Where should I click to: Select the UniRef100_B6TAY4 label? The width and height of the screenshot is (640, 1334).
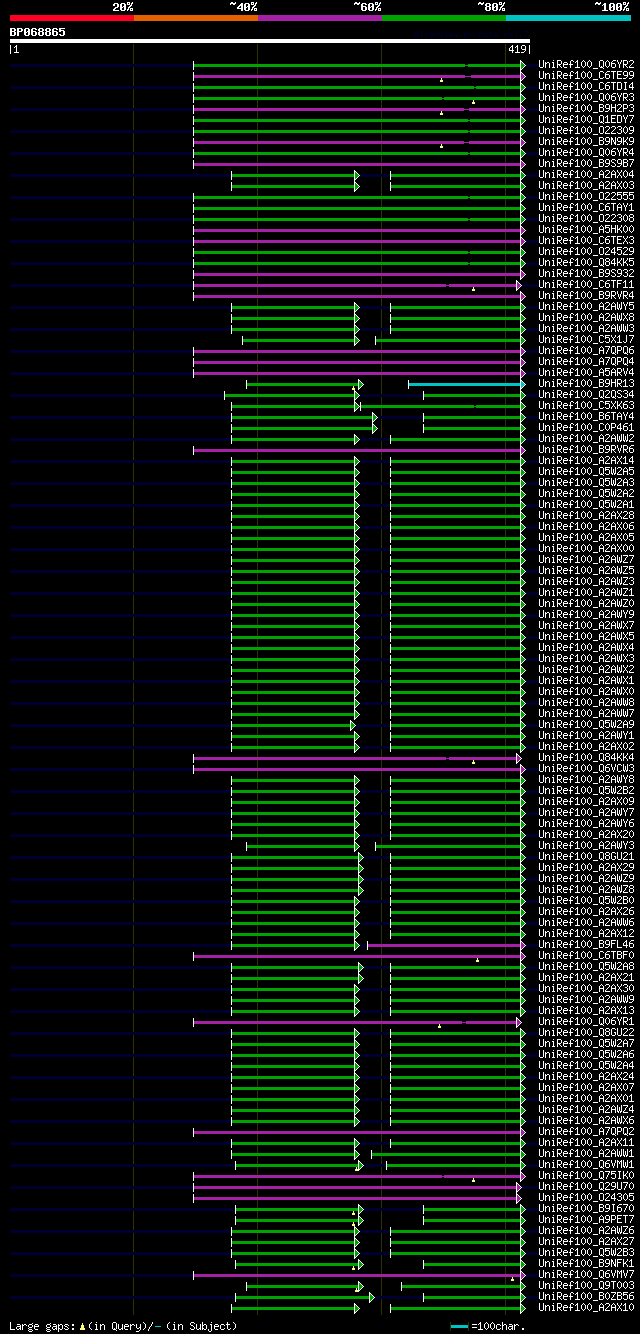[586, 417]
